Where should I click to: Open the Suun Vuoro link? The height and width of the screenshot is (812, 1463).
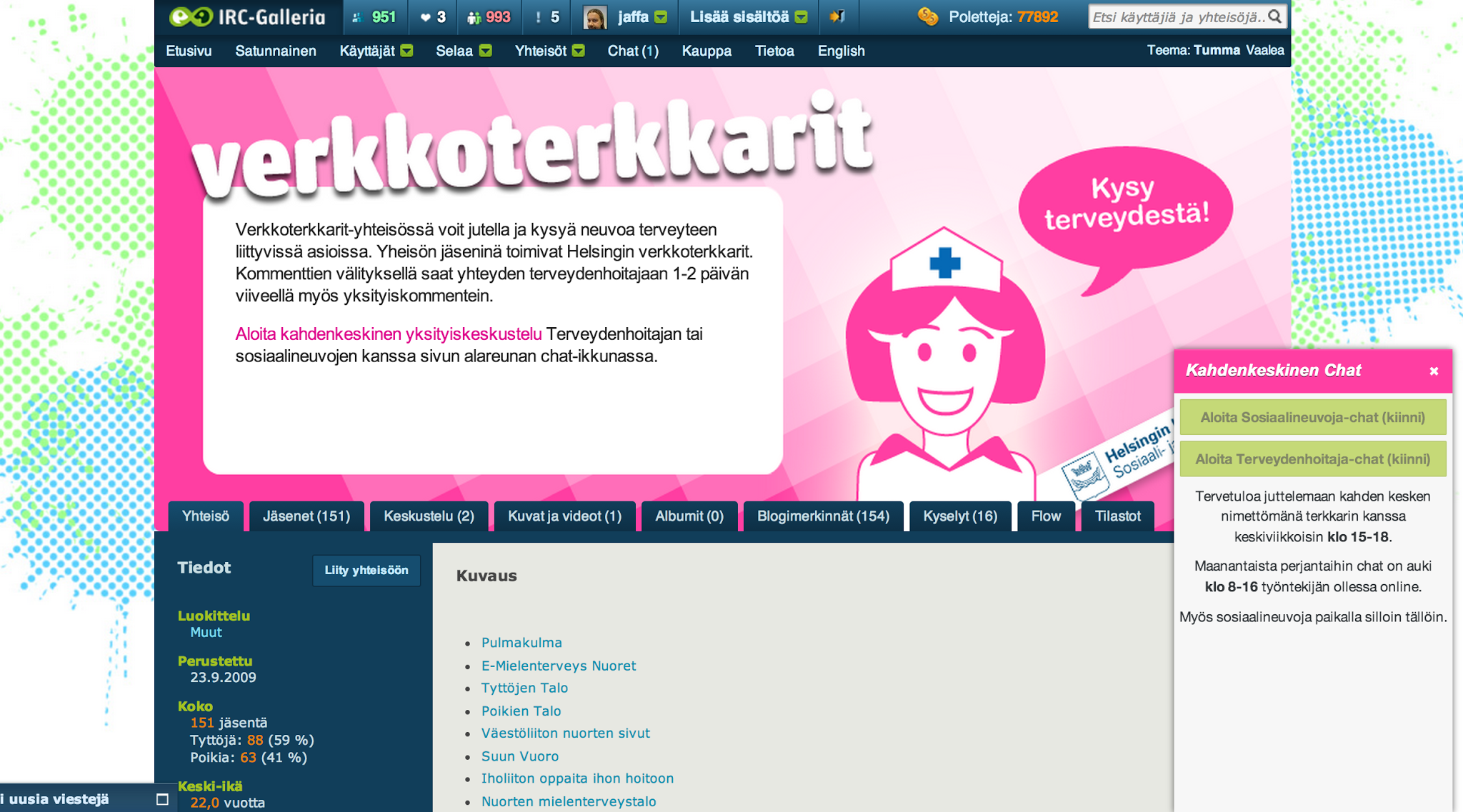click(x=520, y=756)
